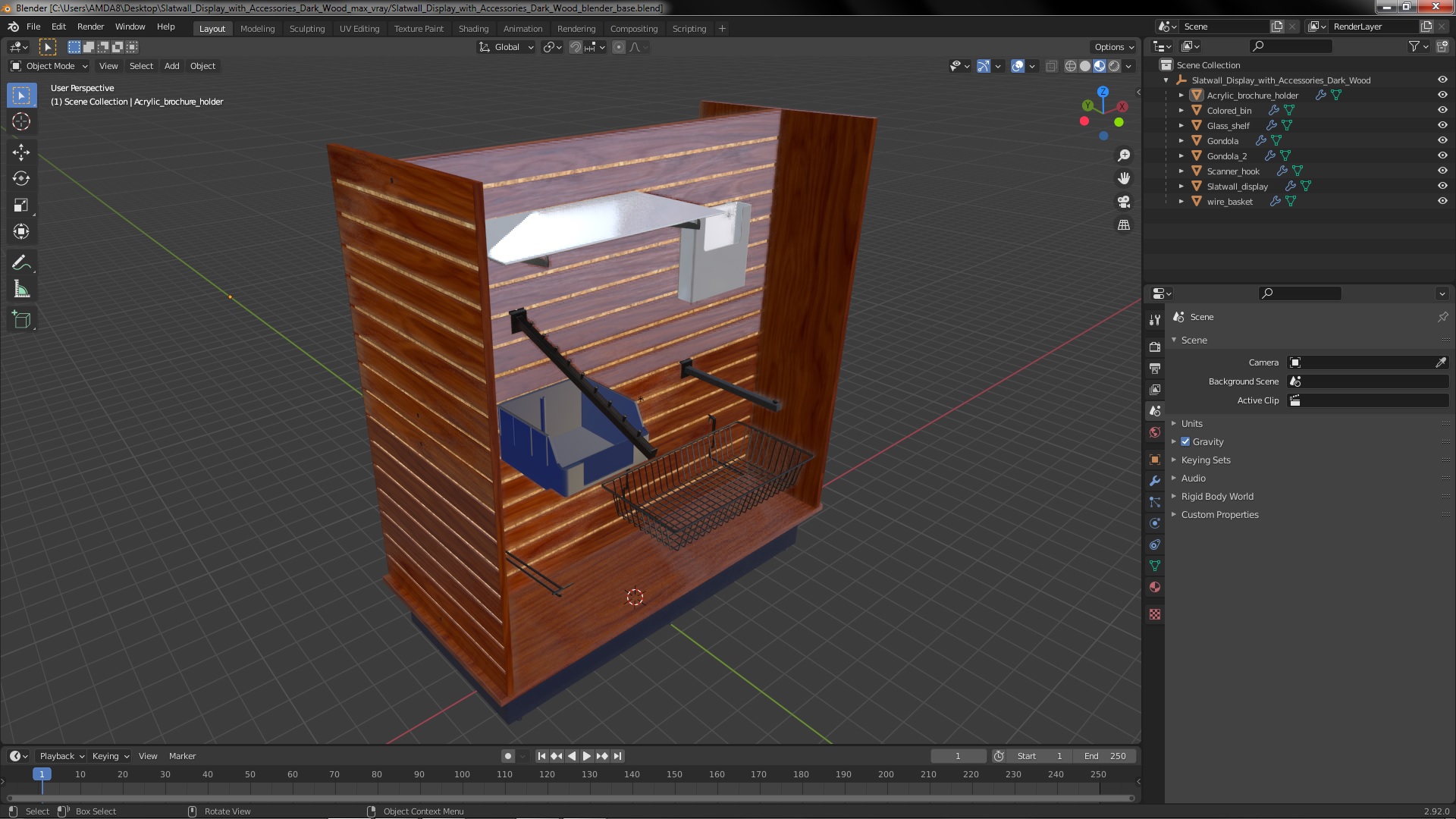Open Texture properties tab
This screenshot has width=1456, height=819.
1155,614
